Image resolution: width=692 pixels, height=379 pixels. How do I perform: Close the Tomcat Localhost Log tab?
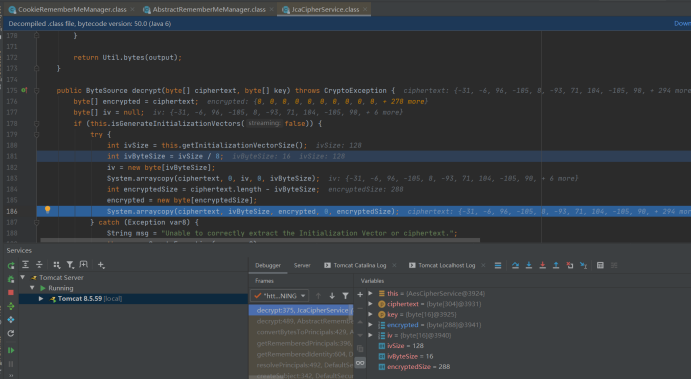(483, 265)
